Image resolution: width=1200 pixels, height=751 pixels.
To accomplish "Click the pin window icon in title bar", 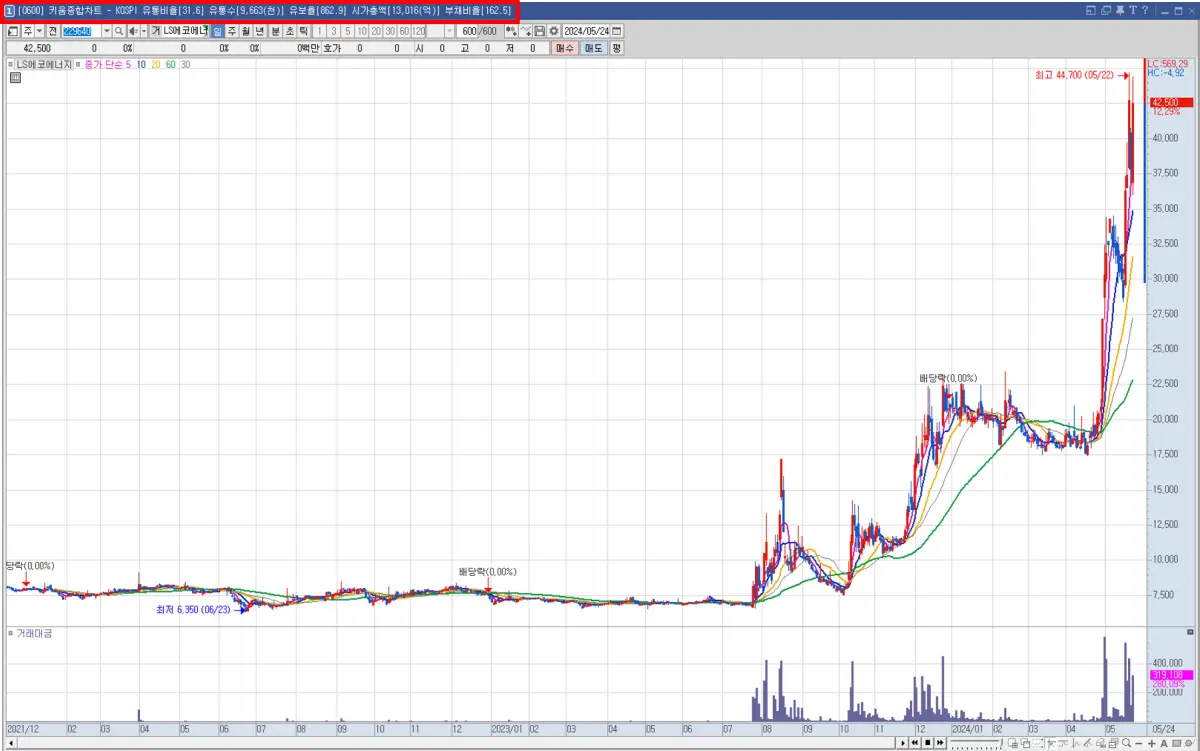I will pos(1120,10).
